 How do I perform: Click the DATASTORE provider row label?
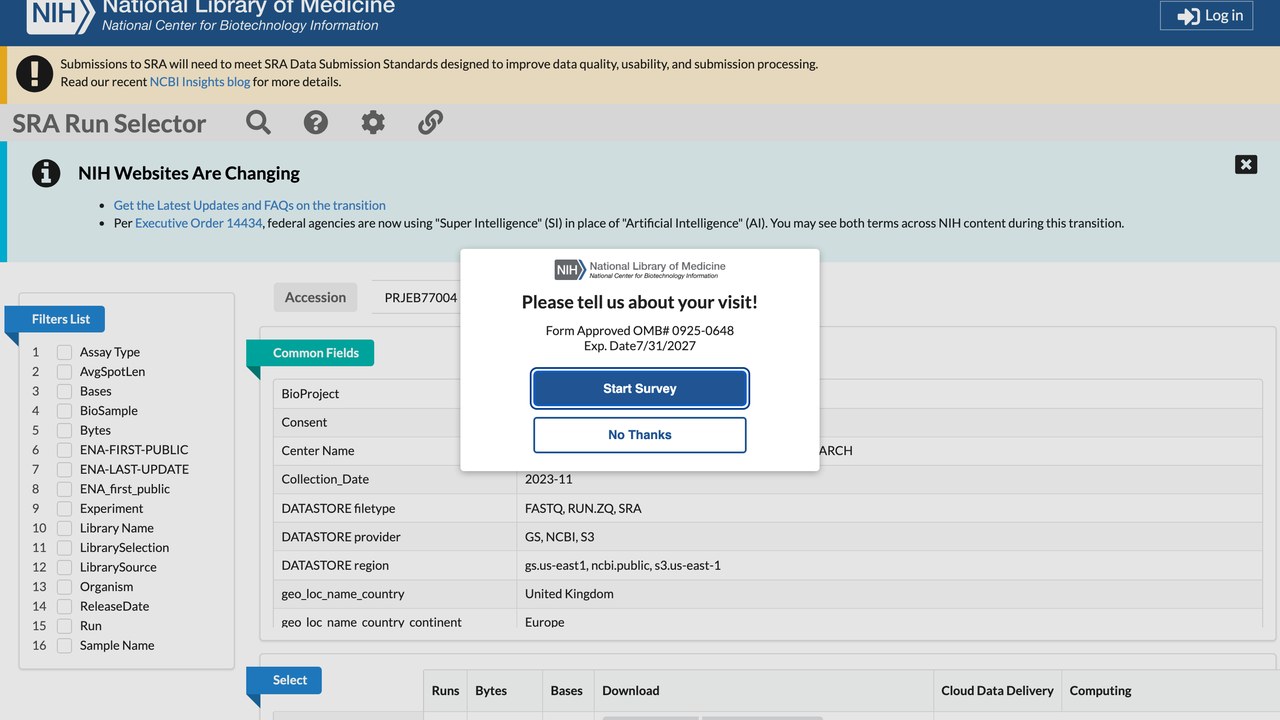(341, 537)
